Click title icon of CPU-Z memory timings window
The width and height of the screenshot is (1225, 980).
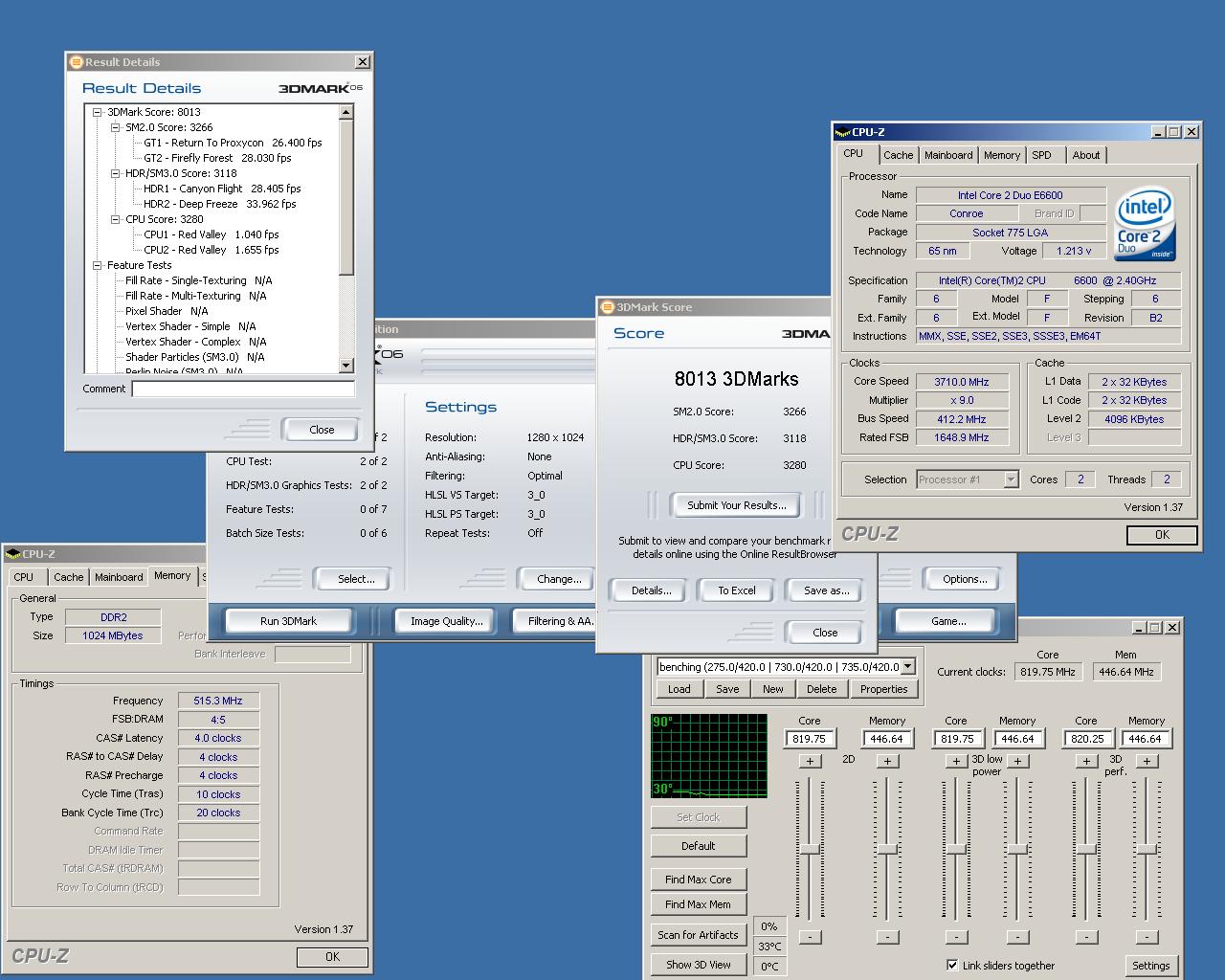tap(12, 553)
